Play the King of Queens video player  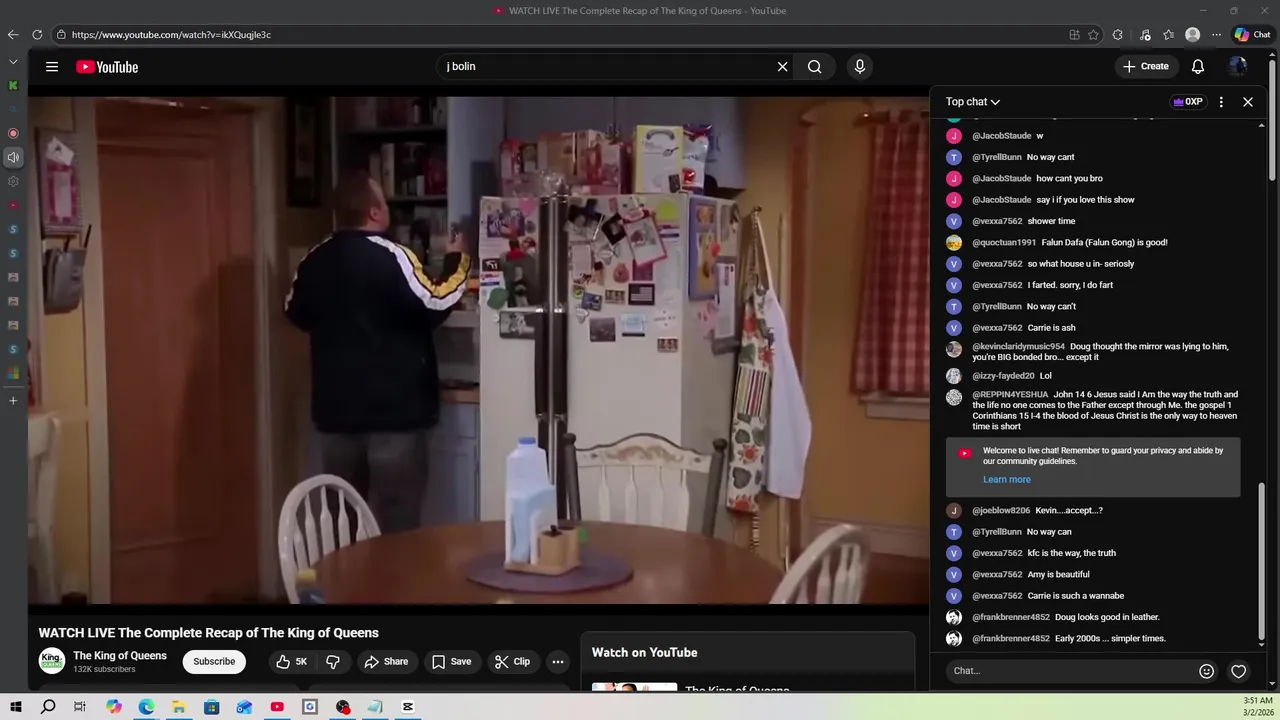(478, 350)
